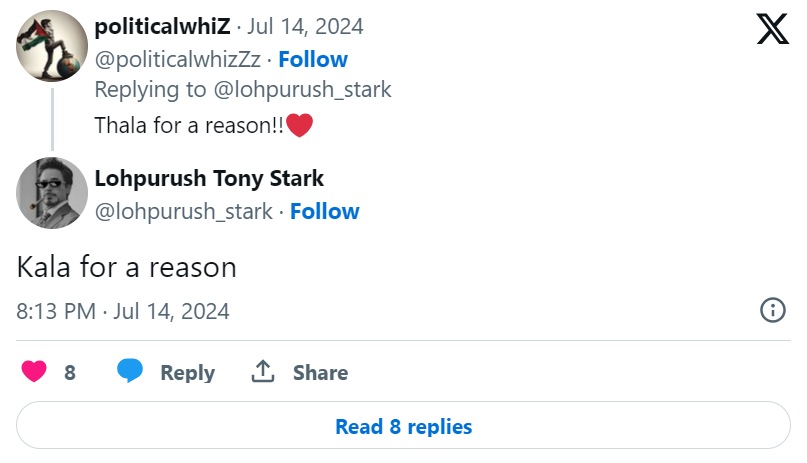Screen dimensions: 807x463
Task: Follow the politicalwhiZ account
Action: click(313, 59)
